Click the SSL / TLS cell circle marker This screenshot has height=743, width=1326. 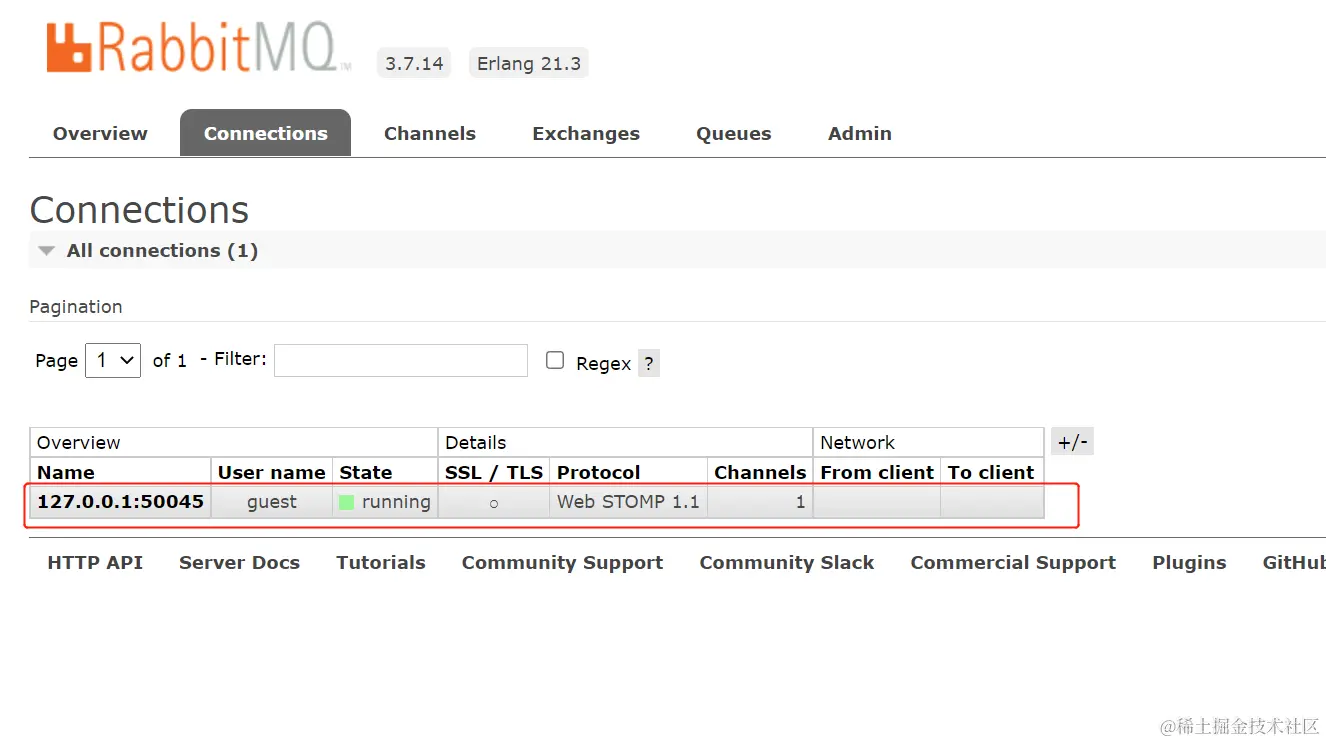(x=494, y=504)
